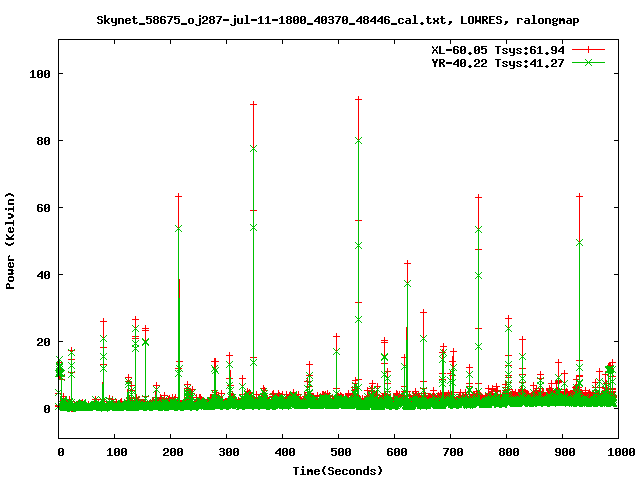Click the red spike top near 750 seconds
Image resolution: width=640 pixels, height=480 pixels.
478,197
